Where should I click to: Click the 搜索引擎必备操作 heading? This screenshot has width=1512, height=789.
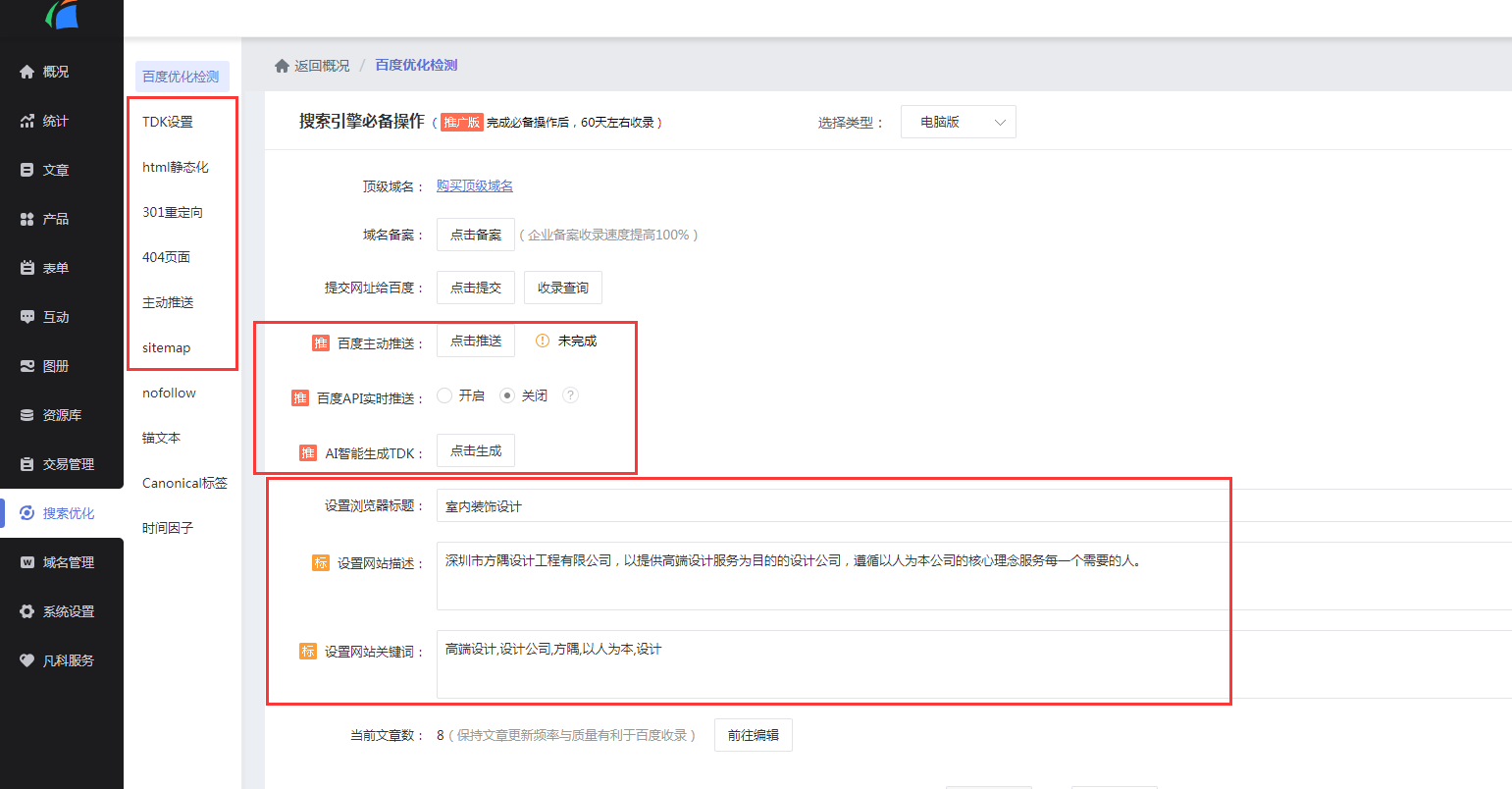point(362,121)
